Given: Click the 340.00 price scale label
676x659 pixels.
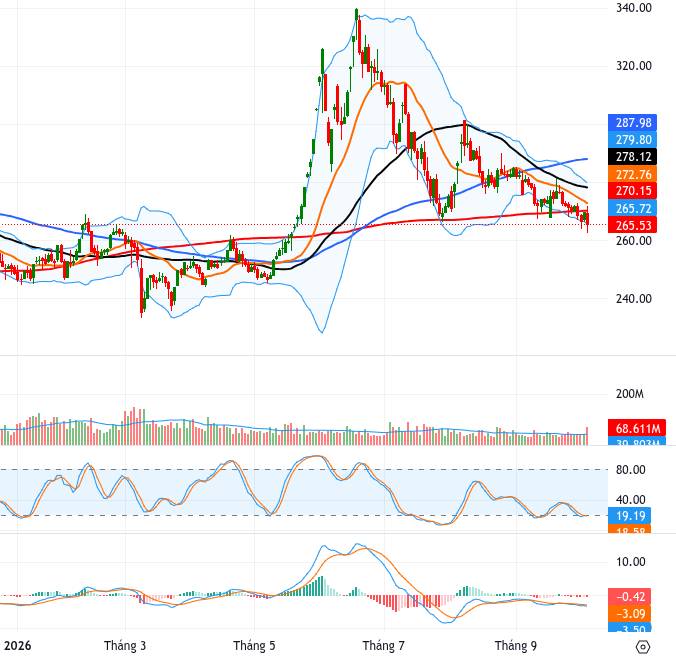Looking at the screenshot, I should [x=633, y=8].
